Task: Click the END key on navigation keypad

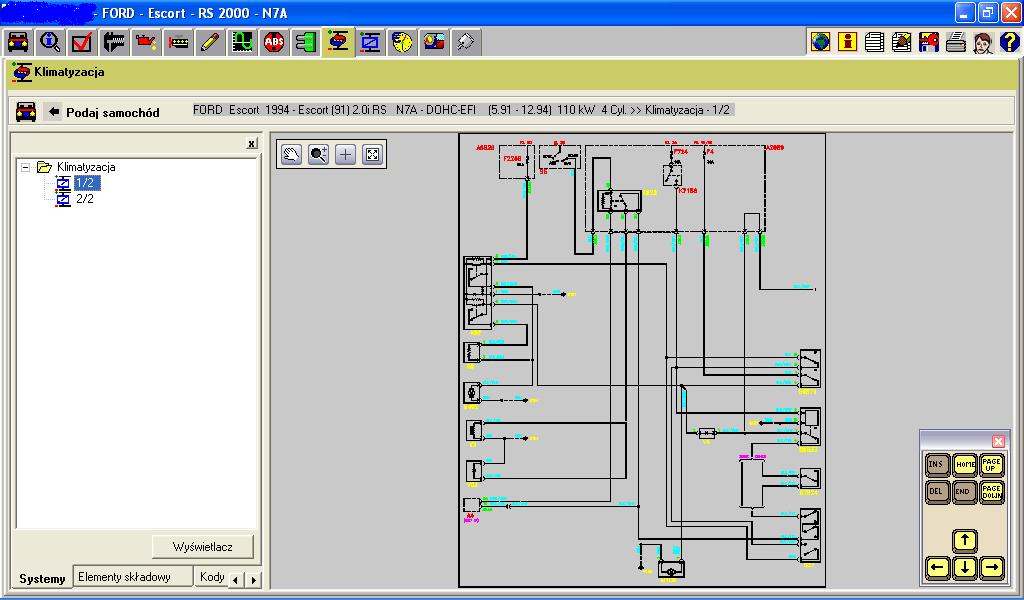Action: [x=965, y=492]
